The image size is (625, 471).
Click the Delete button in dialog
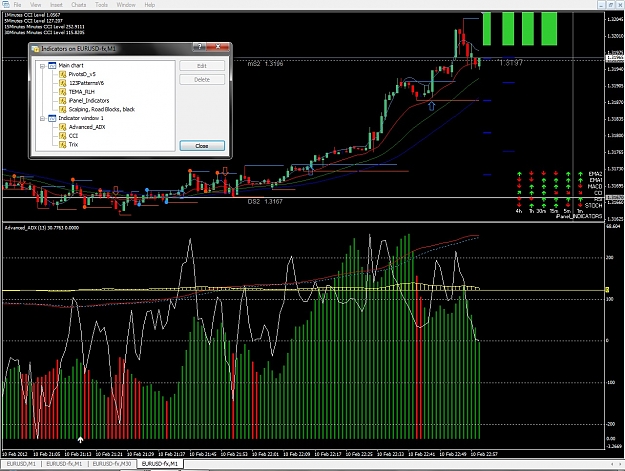[202, 79]
